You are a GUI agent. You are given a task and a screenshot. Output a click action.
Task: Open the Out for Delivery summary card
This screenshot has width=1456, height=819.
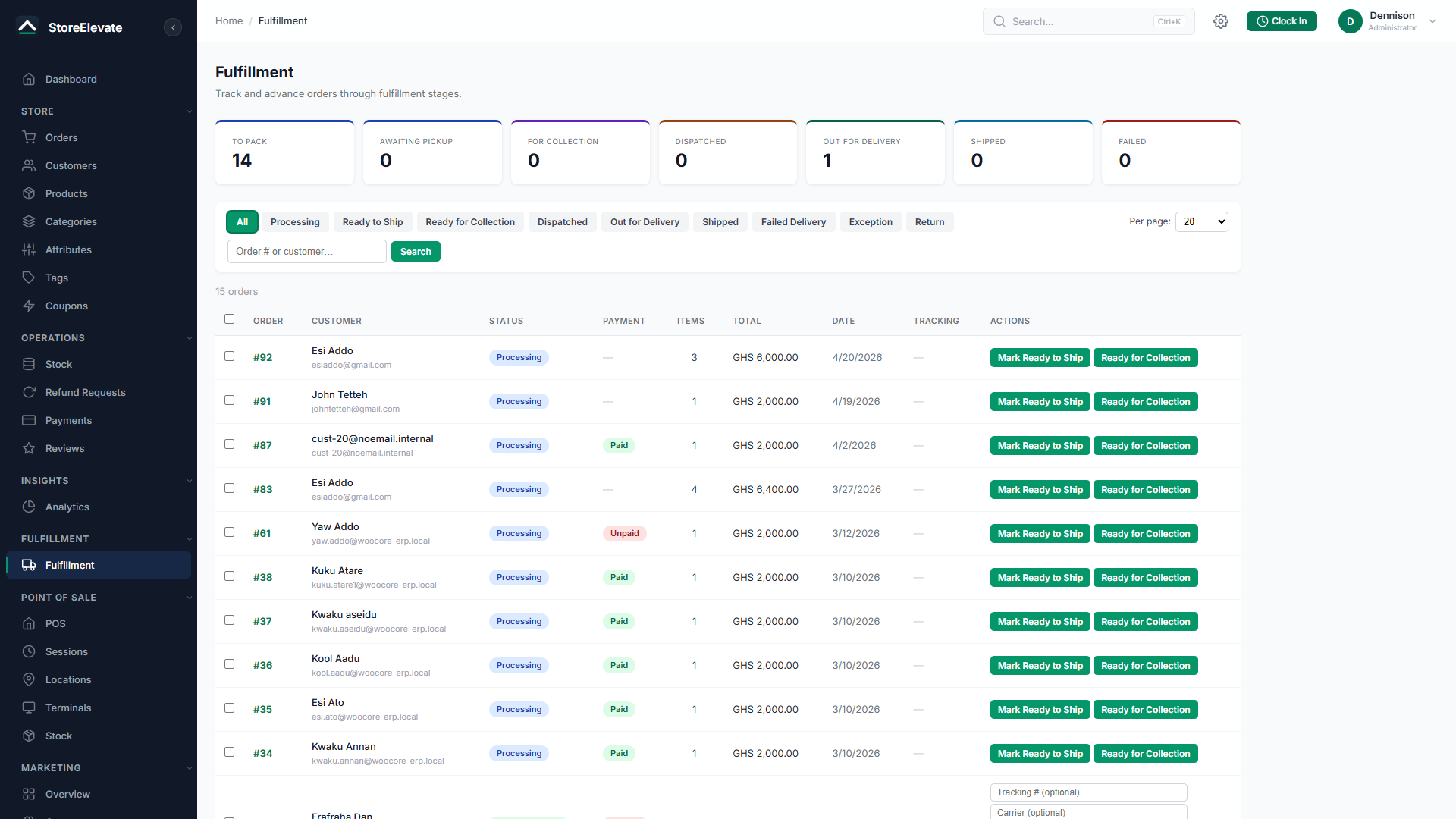click(875, 152)
